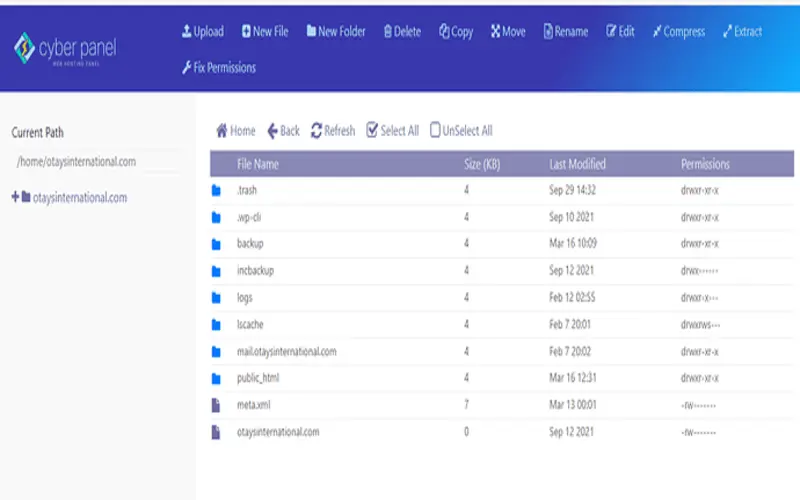Screen dimensions: 800x500
Task: Click the .wp-cli folder icon
Action: [216, 218]
